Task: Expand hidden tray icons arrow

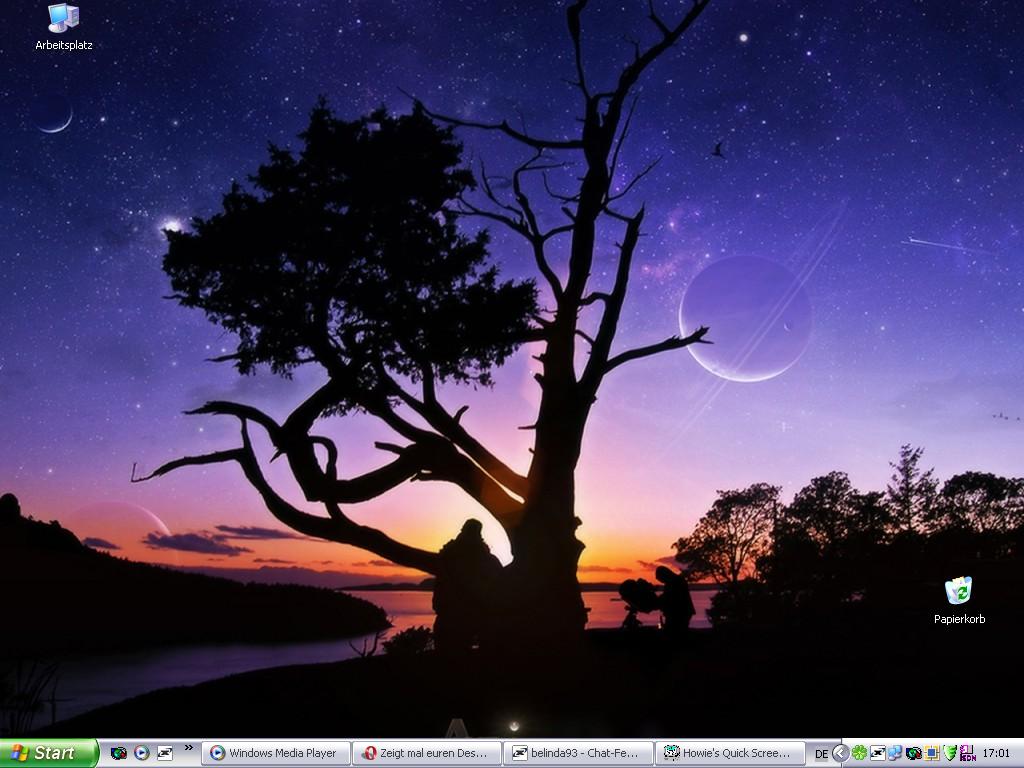Action: tap(841, 753)
